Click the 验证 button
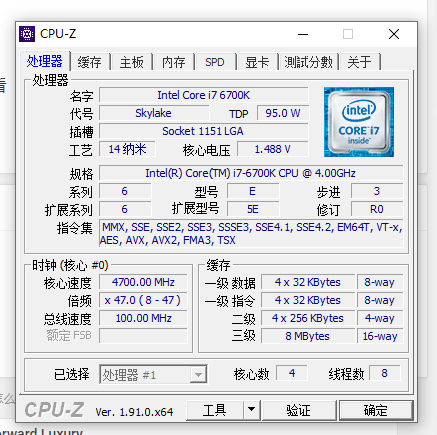Image resolution: width=437 pixels, height=435 pixels. click(x=299, y=410)
